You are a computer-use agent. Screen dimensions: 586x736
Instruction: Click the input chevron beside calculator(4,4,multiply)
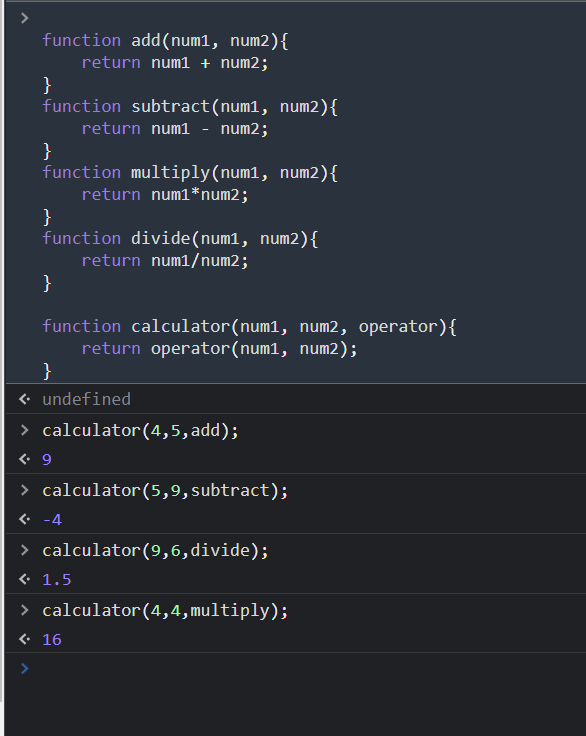pyautogui.click(x=25, y=610)
